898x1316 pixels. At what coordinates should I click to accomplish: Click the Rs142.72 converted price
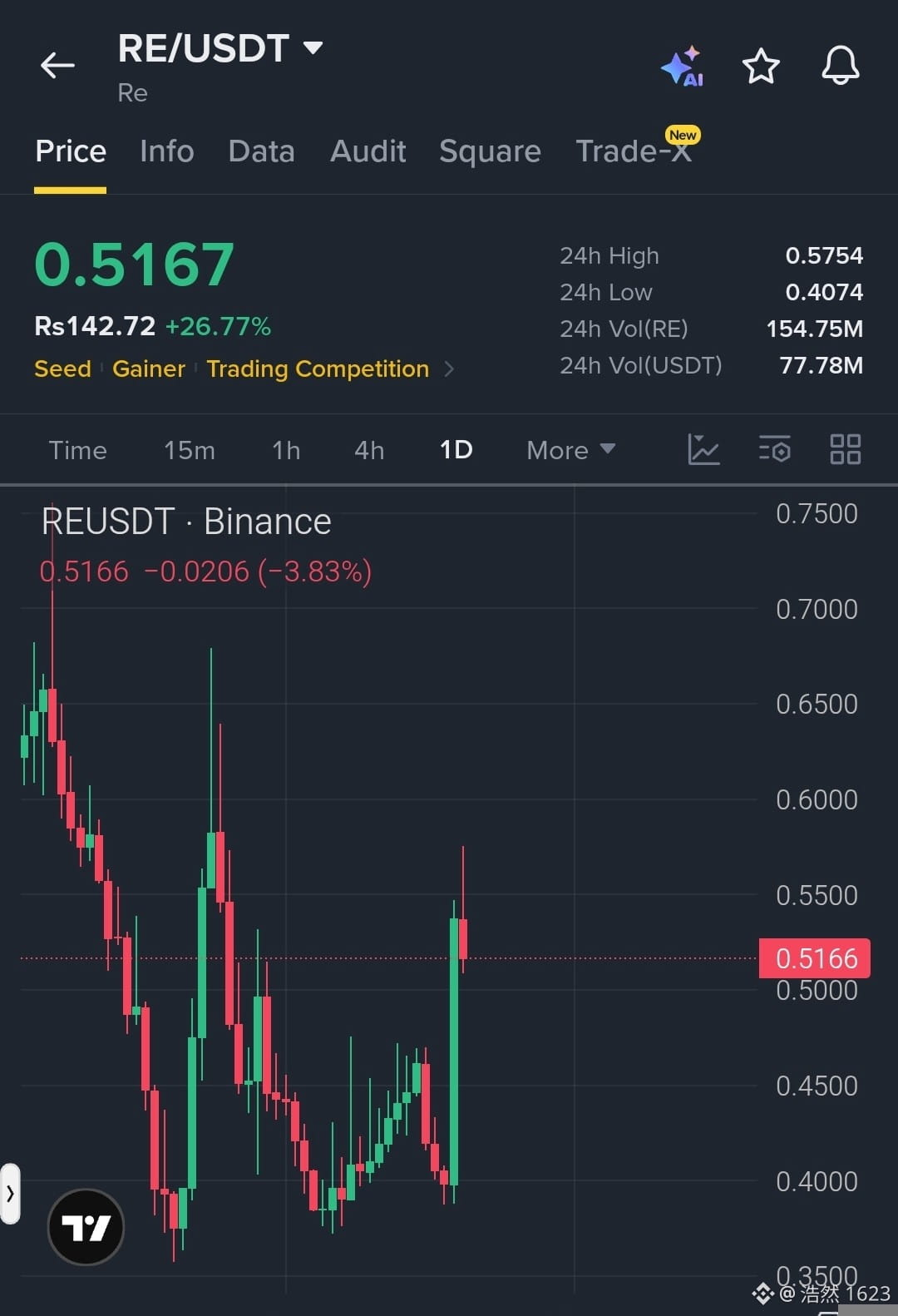click(95, 326)
